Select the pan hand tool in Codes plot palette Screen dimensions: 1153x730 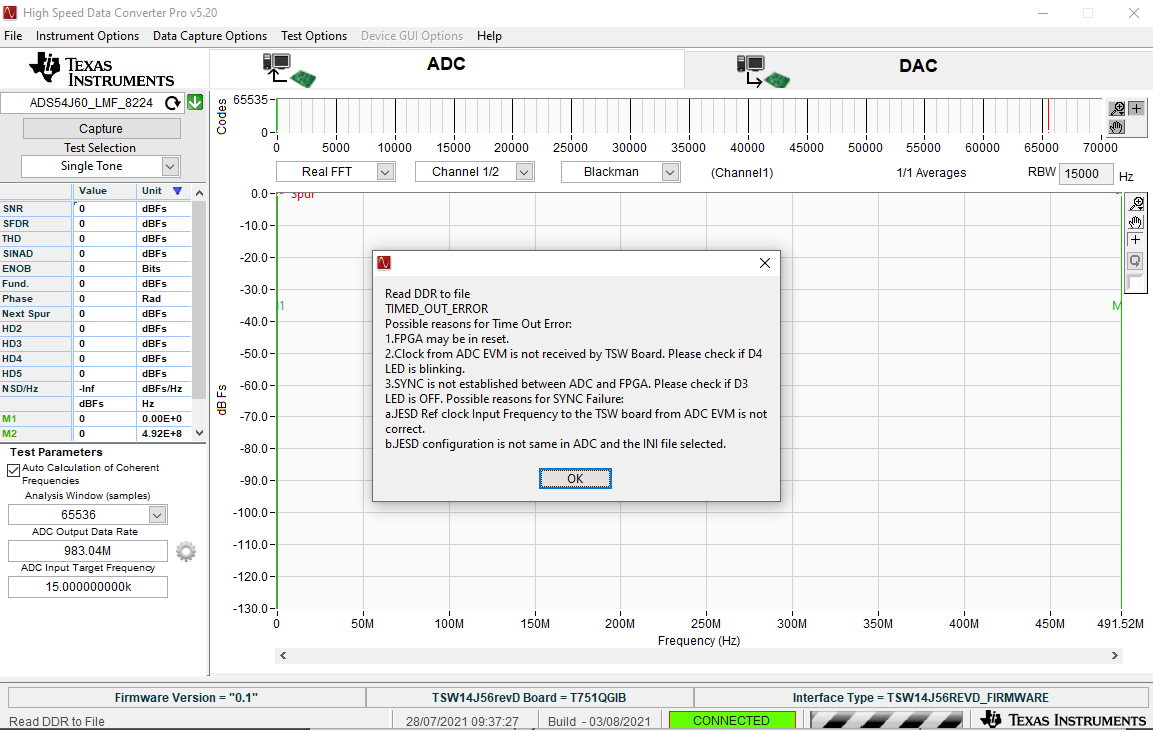(1117, 127)
